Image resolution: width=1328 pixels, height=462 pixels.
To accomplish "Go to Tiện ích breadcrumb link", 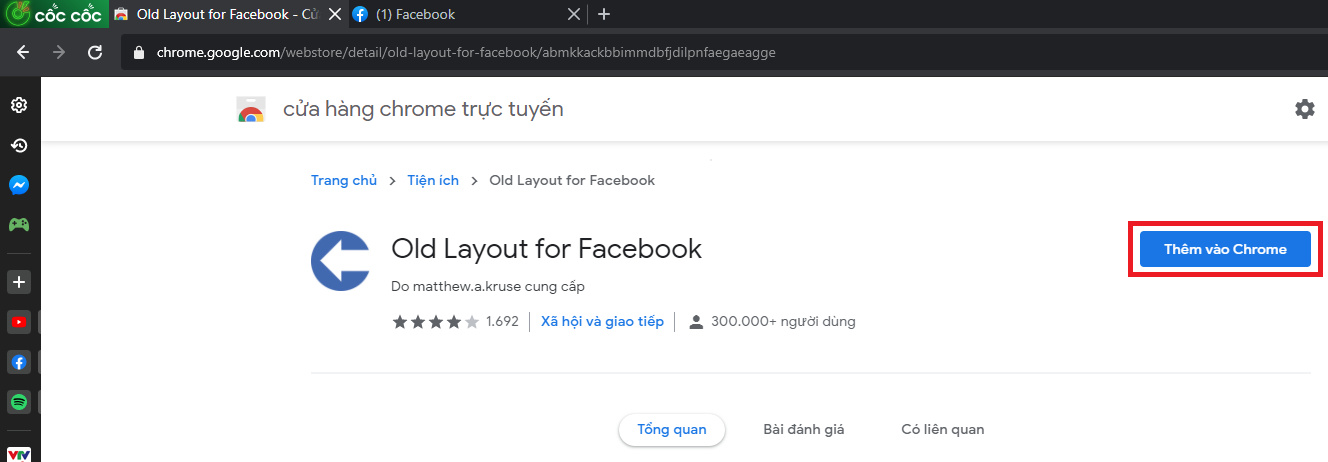I will (433, 180).
